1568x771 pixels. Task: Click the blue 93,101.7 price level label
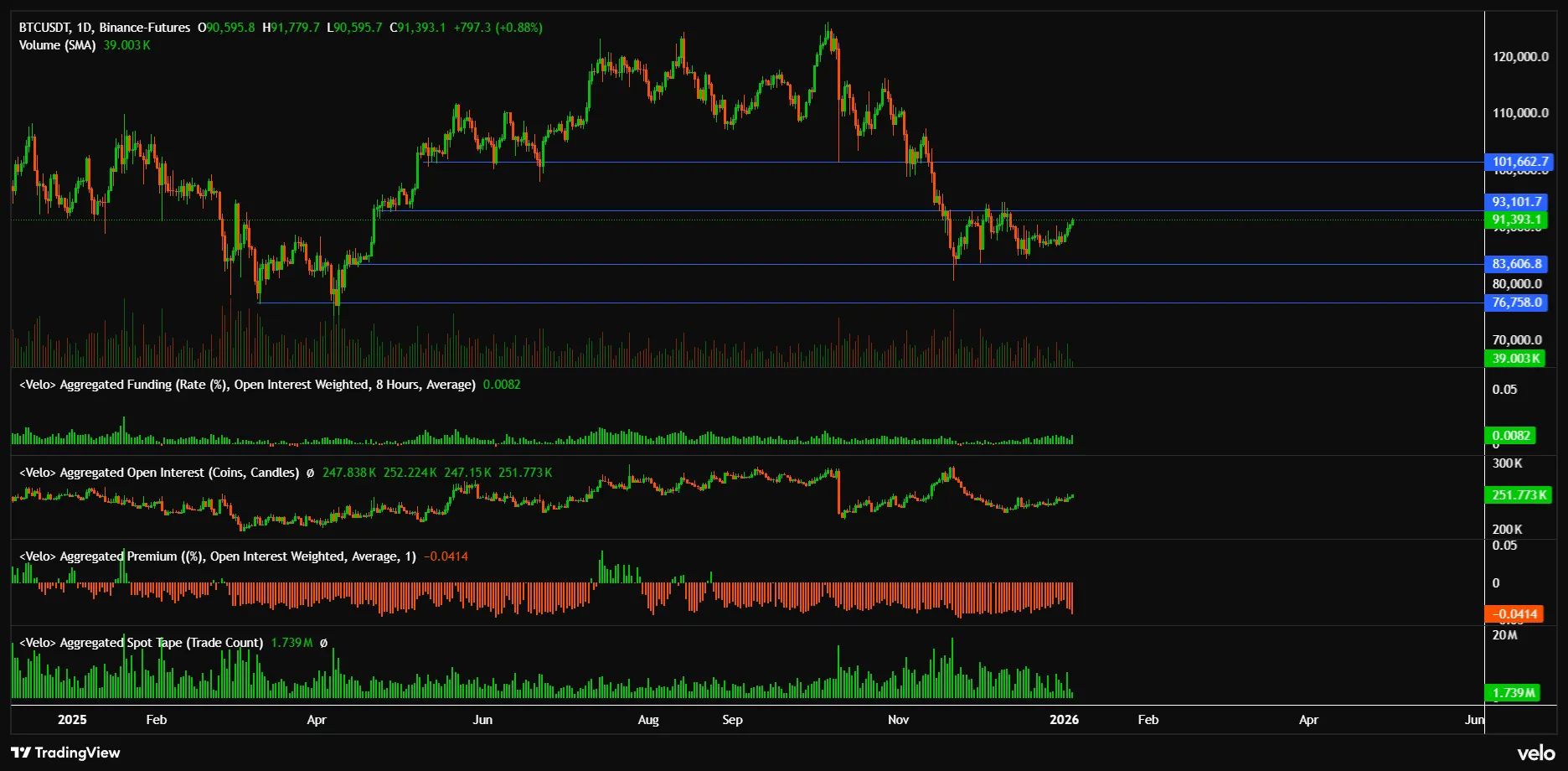coord(1516,202)
